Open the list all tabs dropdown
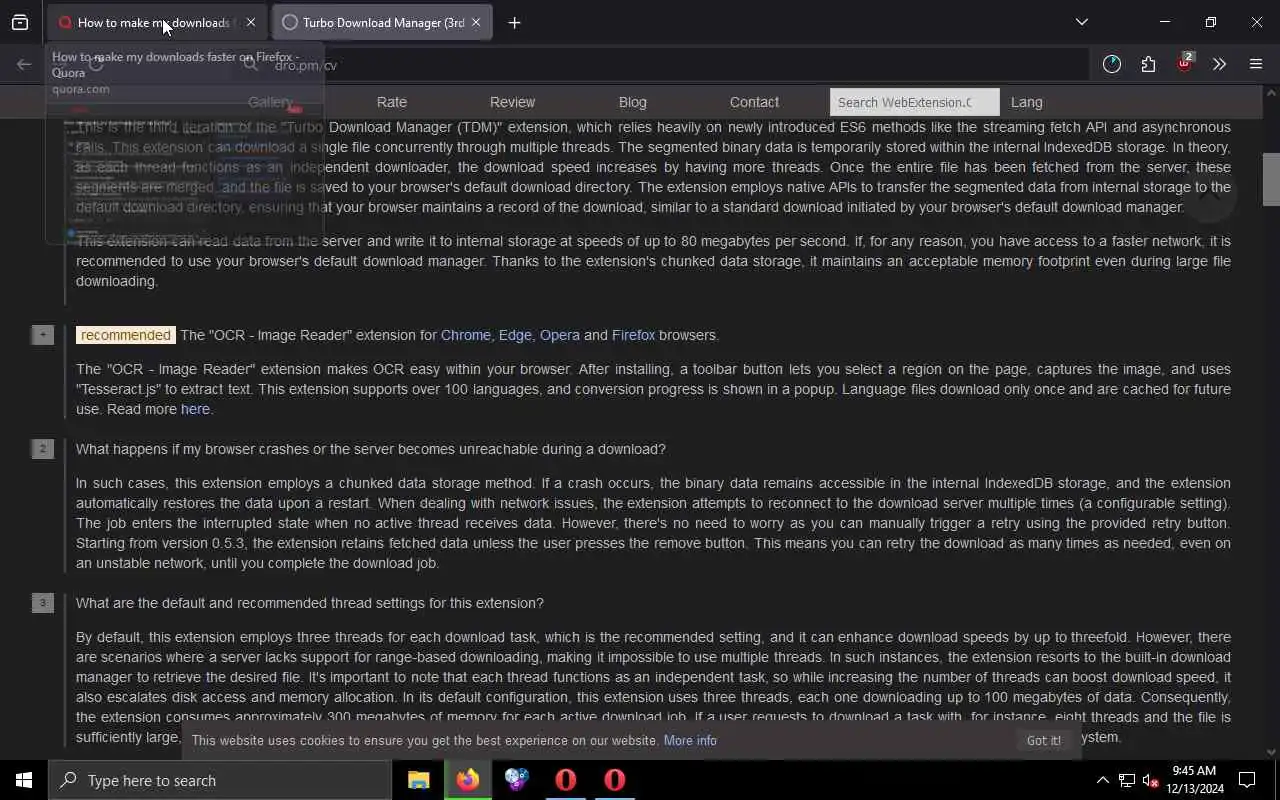 click(1081, 22)
